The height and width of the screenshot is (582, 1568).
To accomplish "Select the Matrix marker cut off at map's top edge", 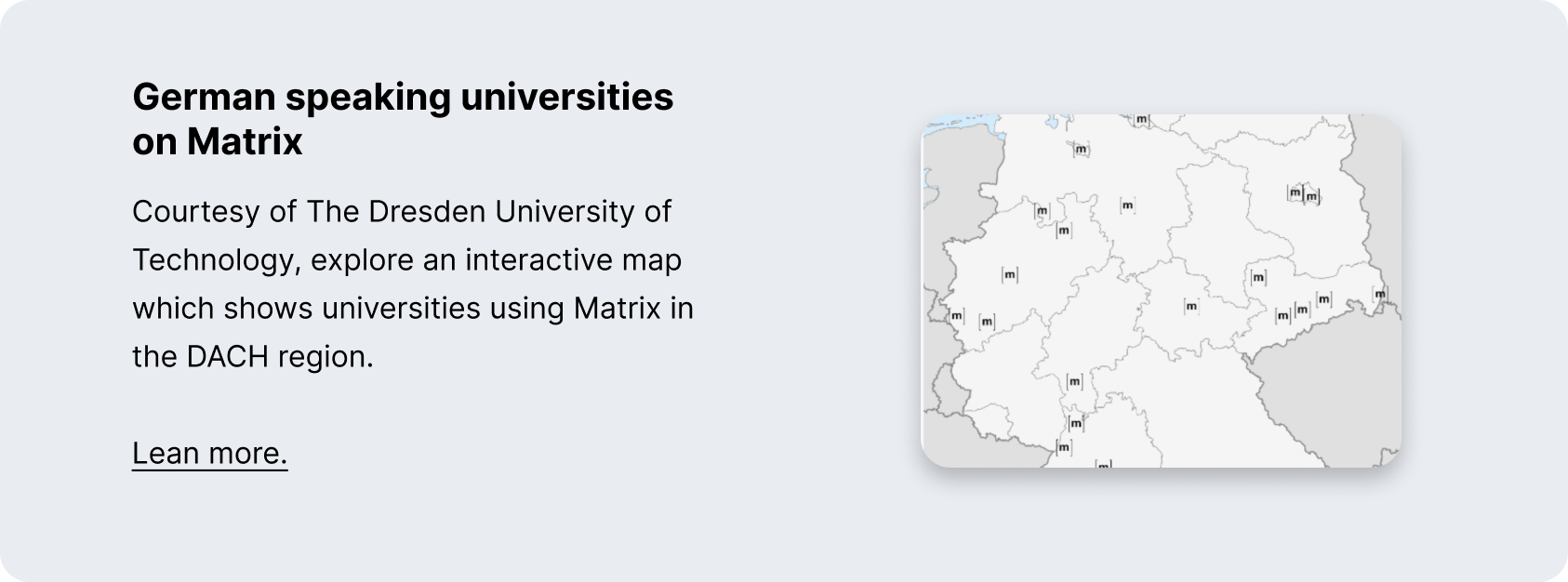I will 1142,119.
